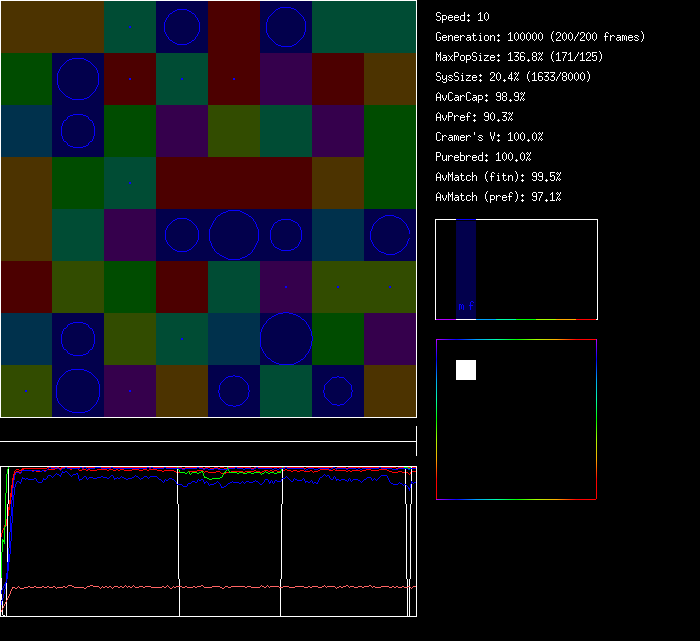
Task: Click the largest circle in the fifth grid row
Action: pyautogui.click(x=234, y=235)
